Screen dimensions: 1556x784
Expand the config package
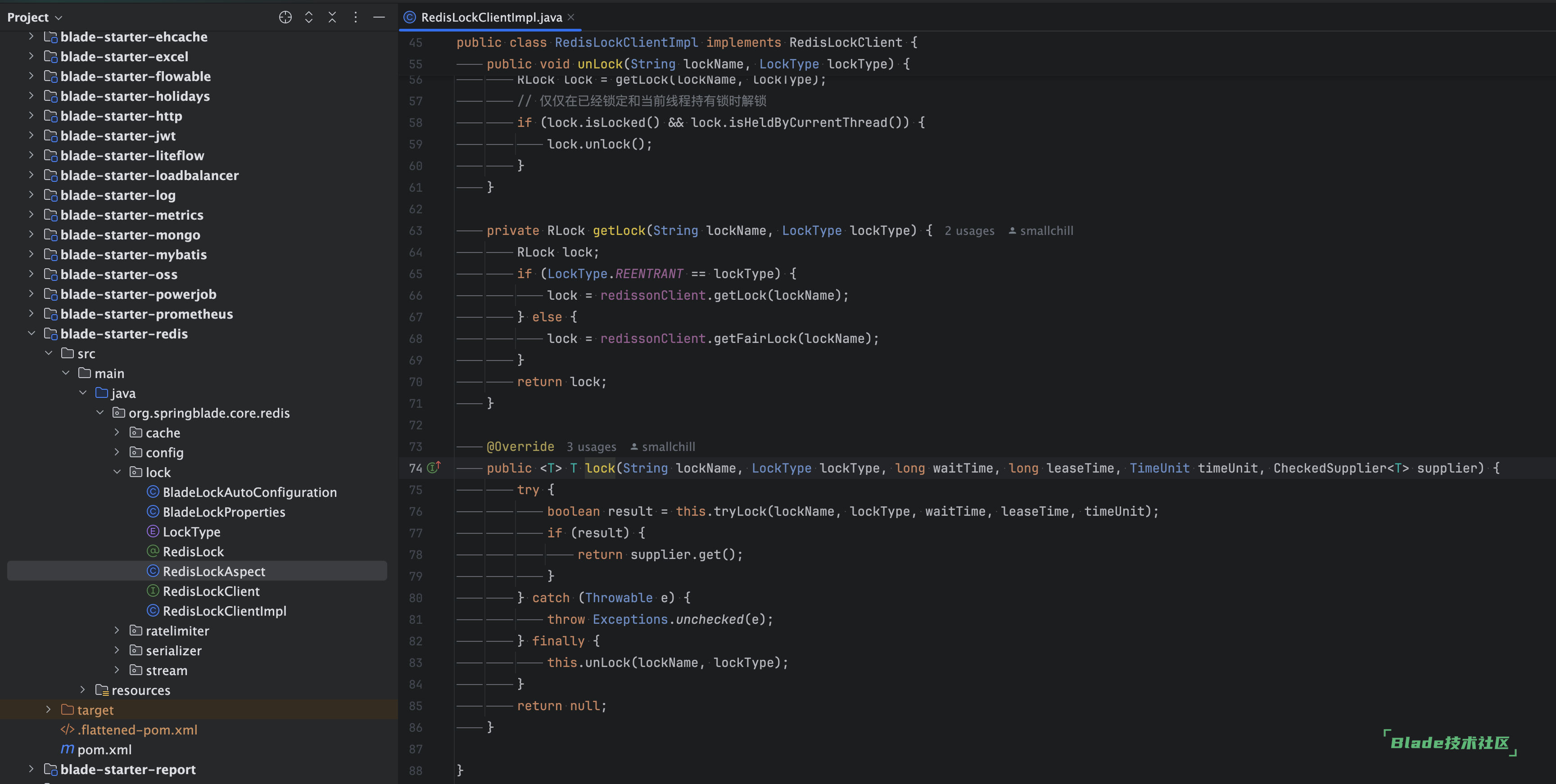coord(117,452)
